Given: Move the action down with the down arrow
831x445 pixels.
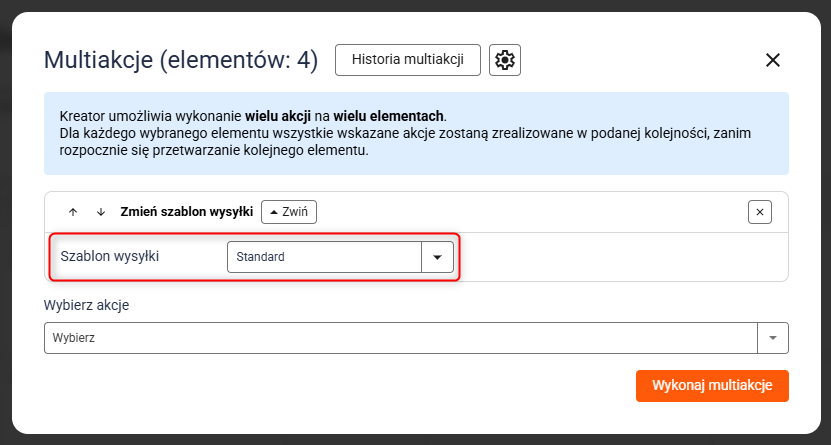Looking at the screenshot, I should coord(100,212).
